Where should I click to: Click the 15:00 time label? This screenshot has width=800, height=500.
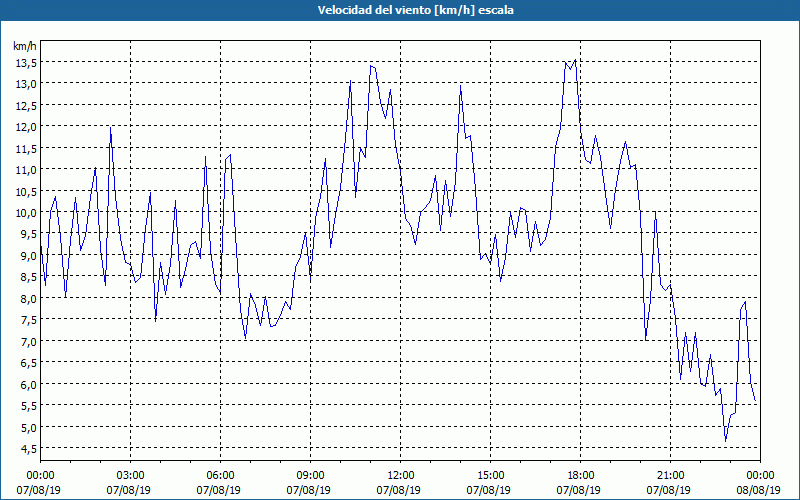[x=490, y=476]
